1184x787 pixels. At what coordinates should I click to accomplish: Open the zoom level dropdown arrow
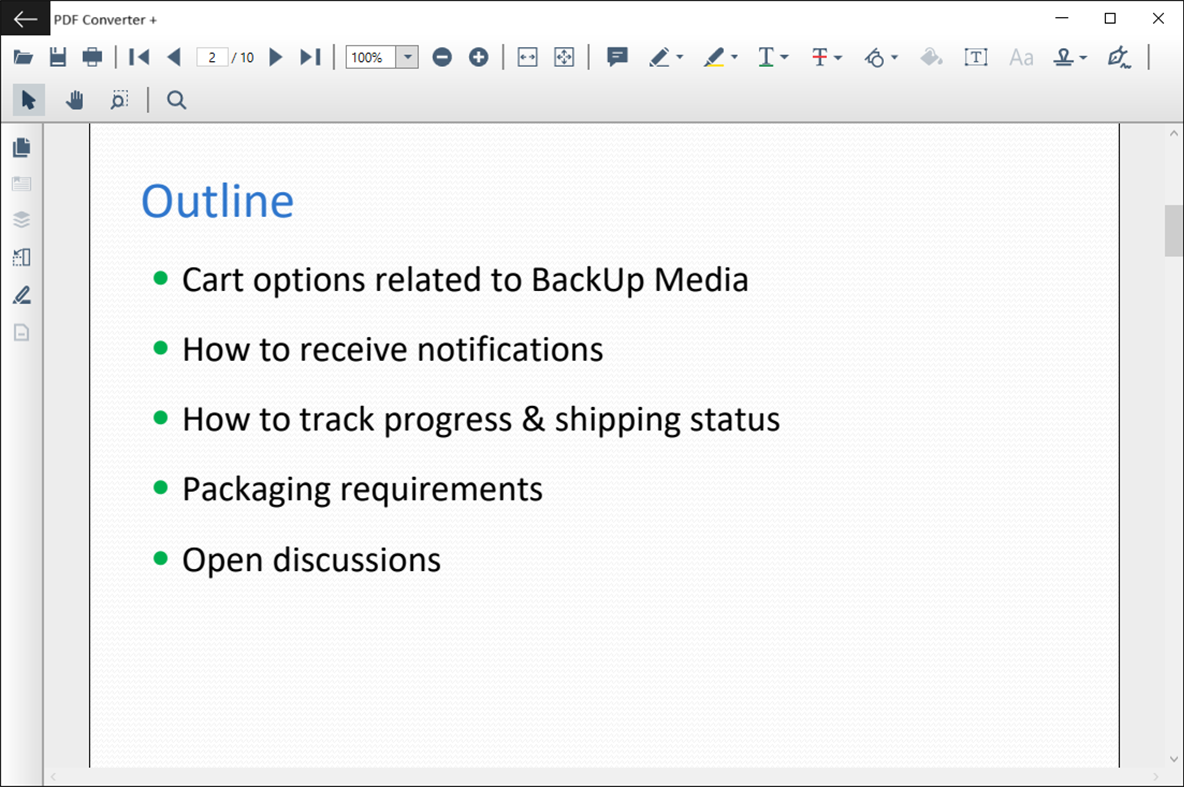[407, 57]
